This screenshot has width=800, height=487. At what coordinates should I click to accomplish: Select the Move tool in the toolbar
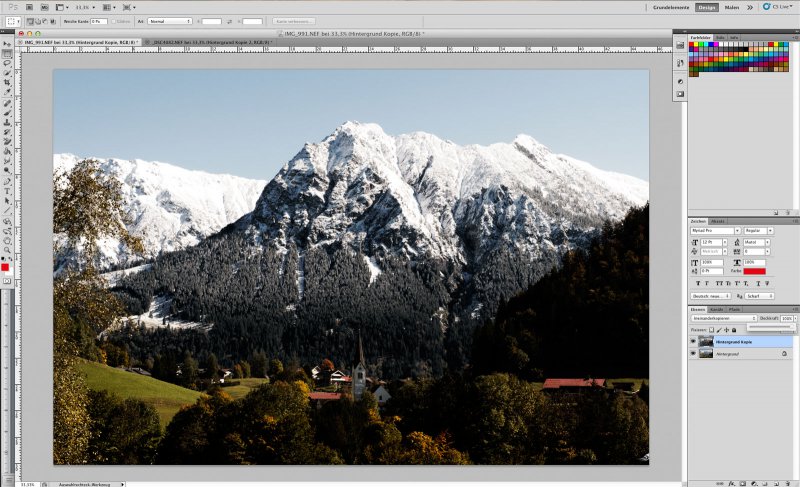pos(7,44)
